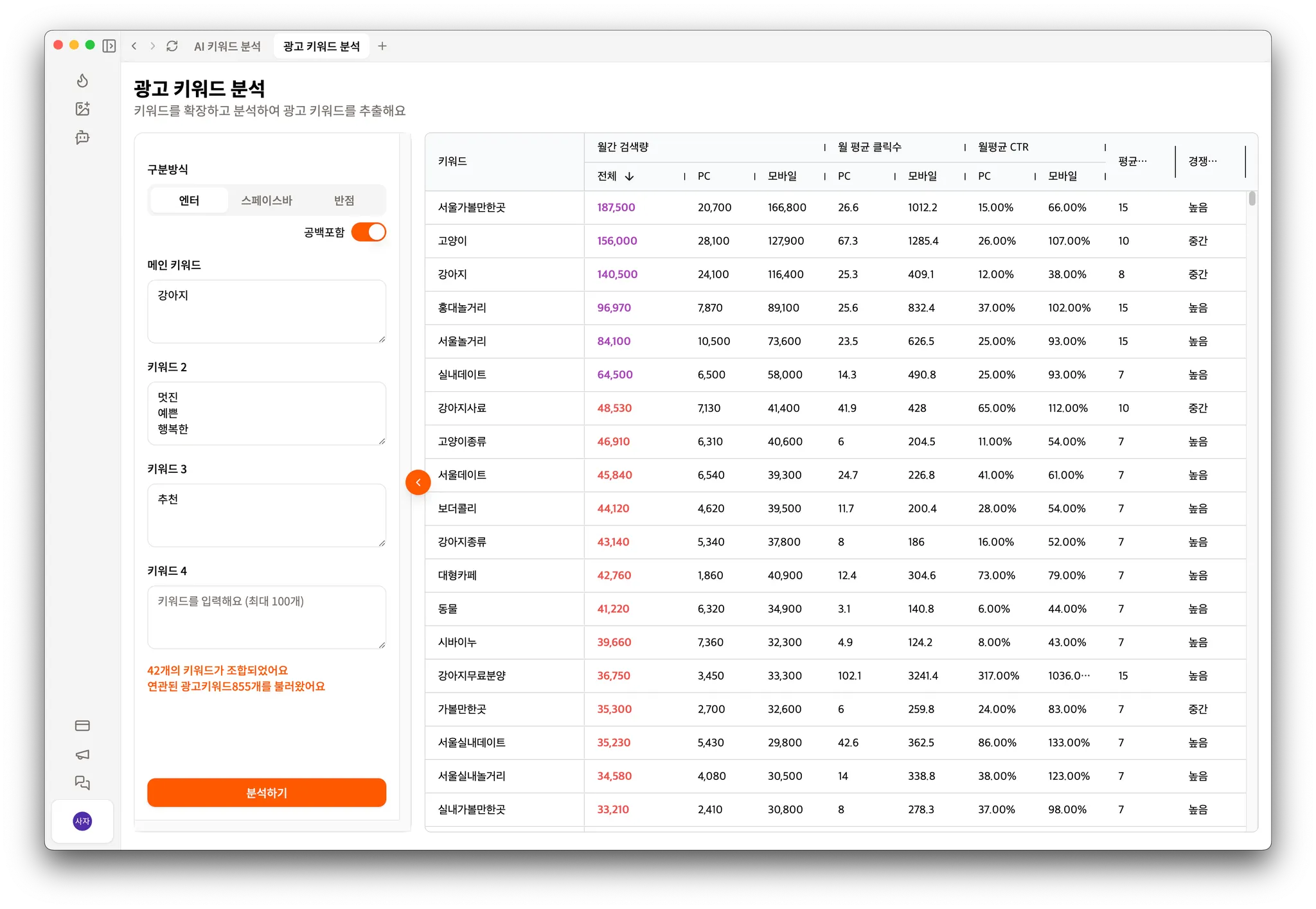Click the 서울가볼만한곳 keyword row
Viewport: 1316px width, 909px height.
472,207
